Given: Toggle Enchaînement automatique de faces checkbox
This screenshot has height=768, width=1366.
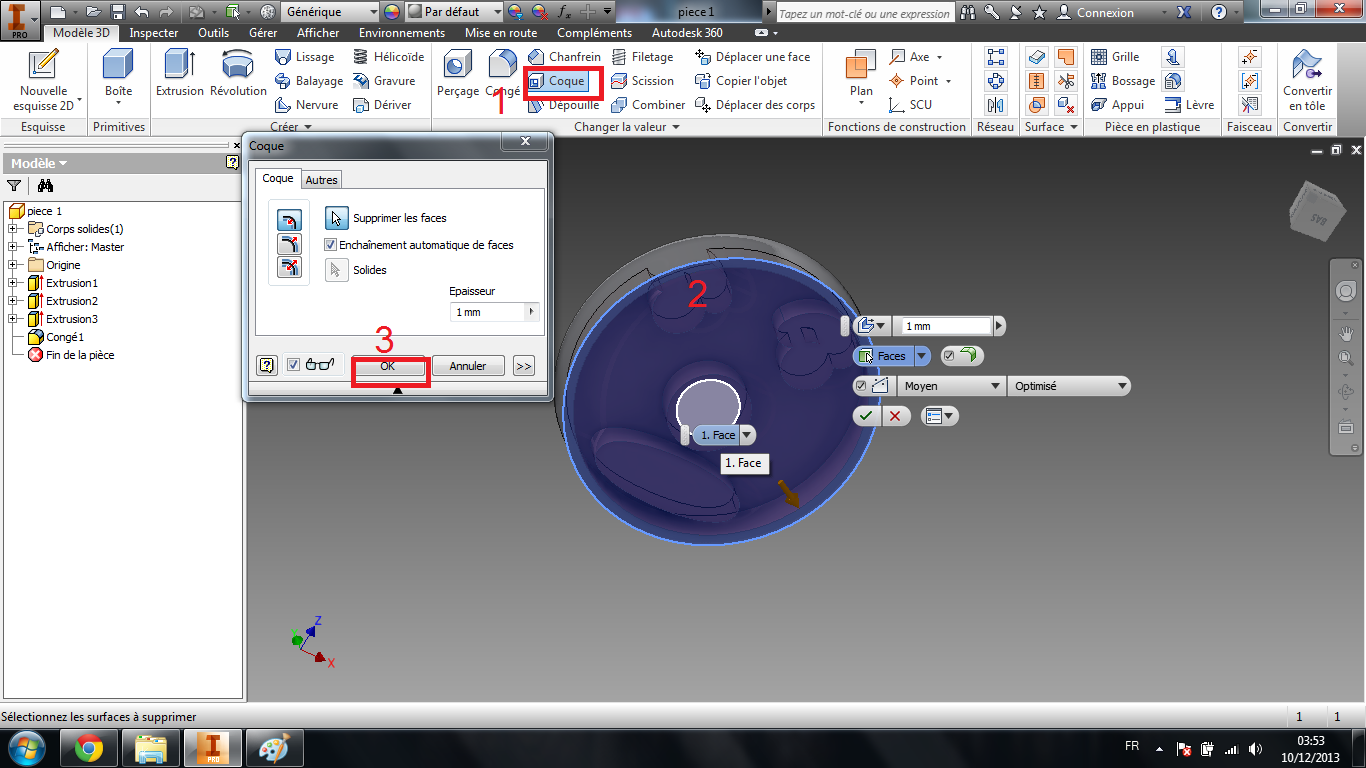Looking at the screenshot, I should tap(331, 245).
